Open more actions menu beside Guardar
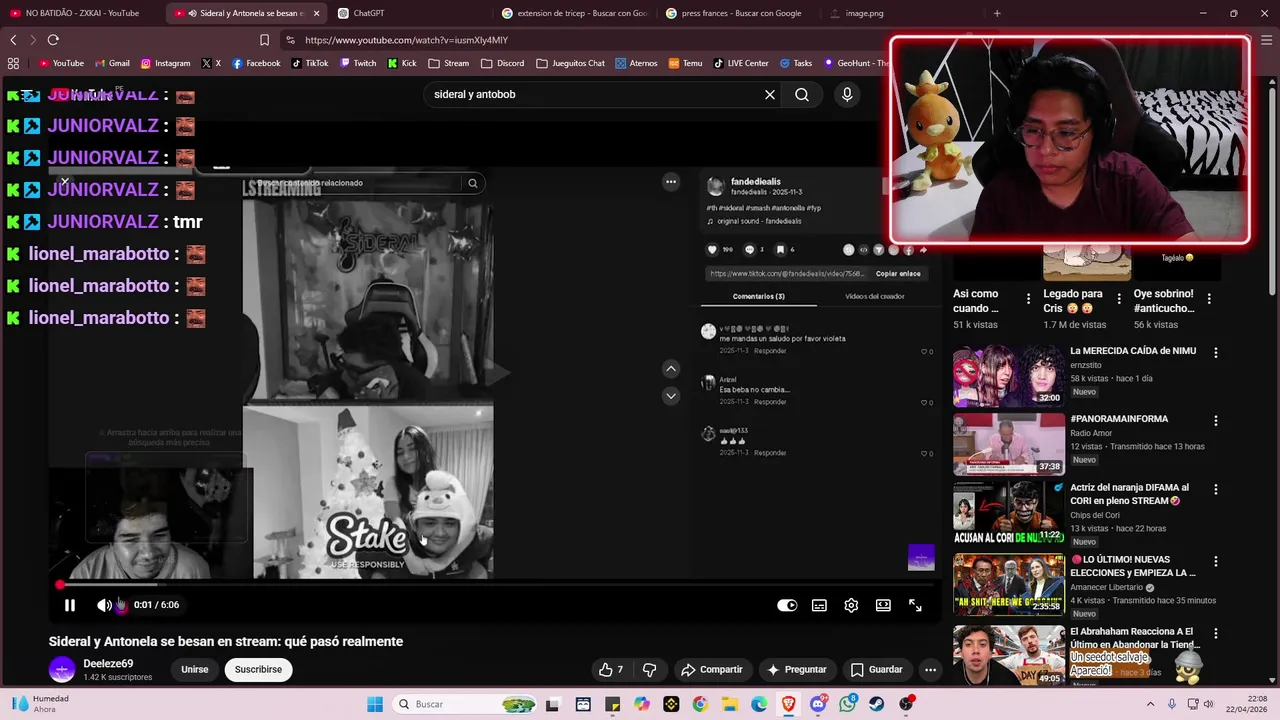The width and height of the screenshot is (1280, 720). click(930, 670)
